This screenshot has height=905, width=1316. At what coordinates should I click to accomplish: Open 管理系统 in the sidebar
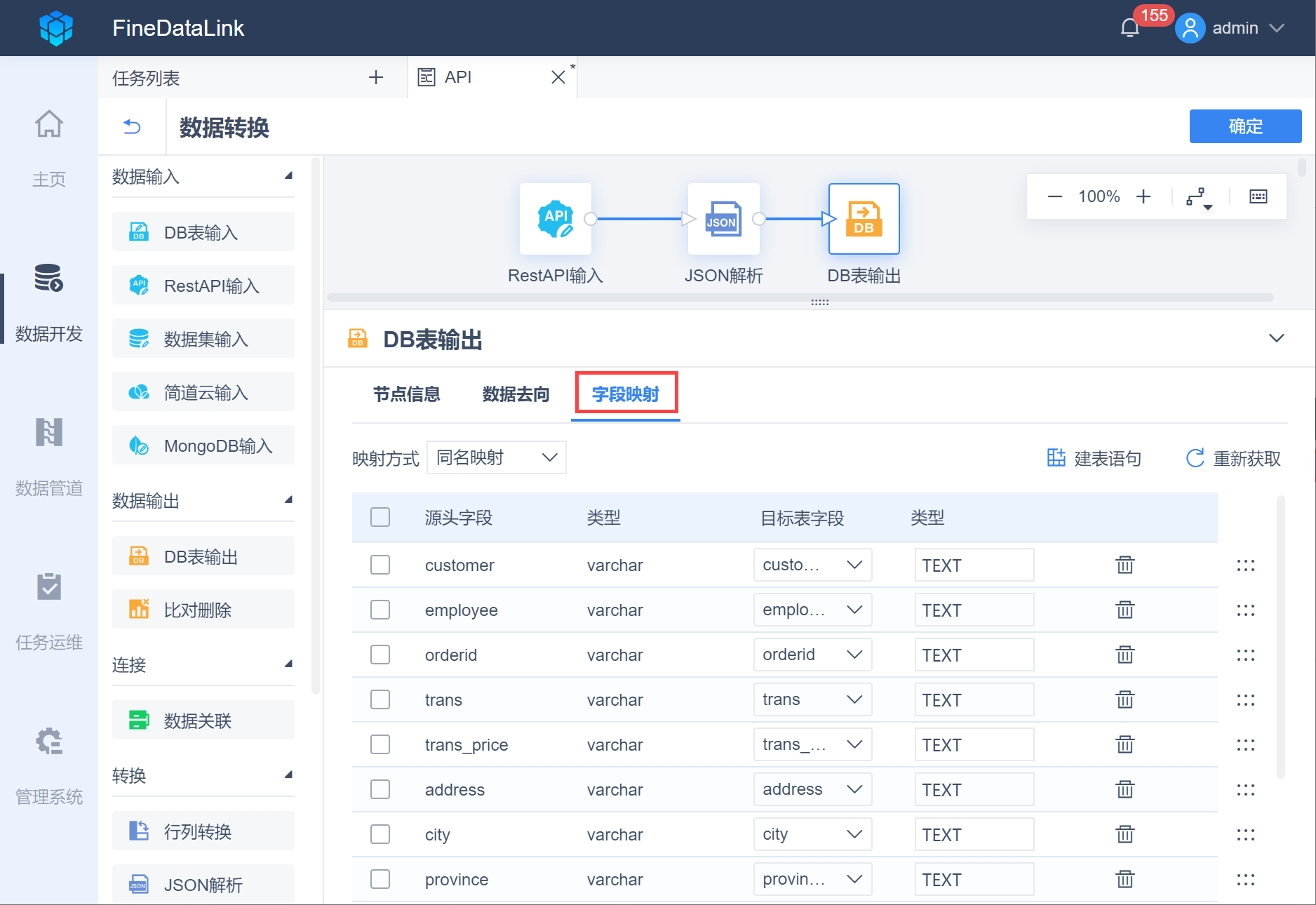(49, 765)
